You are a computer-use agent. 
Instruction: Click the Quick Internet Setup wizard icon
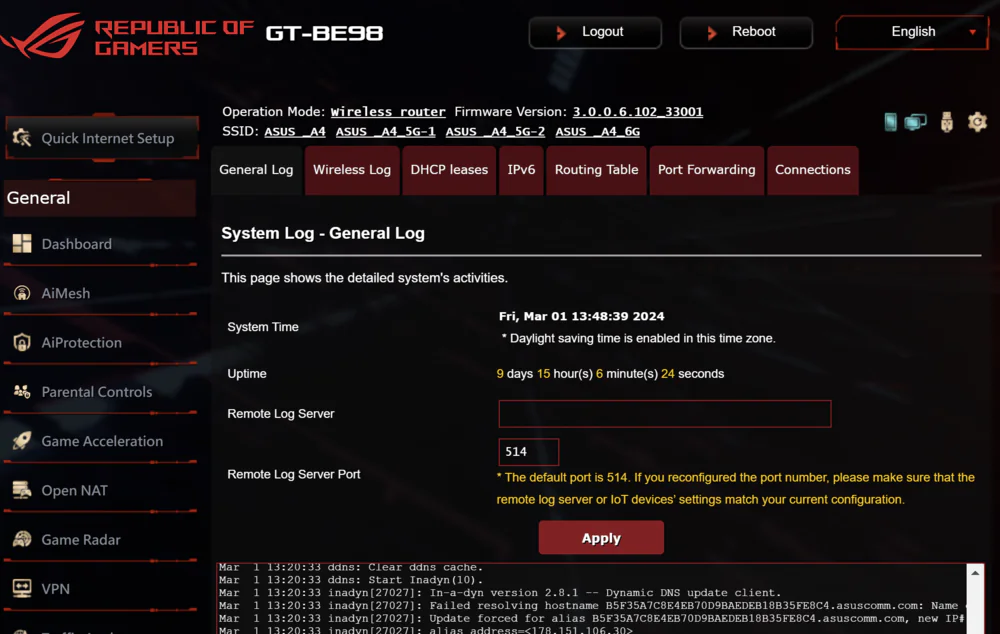[22, 138]
